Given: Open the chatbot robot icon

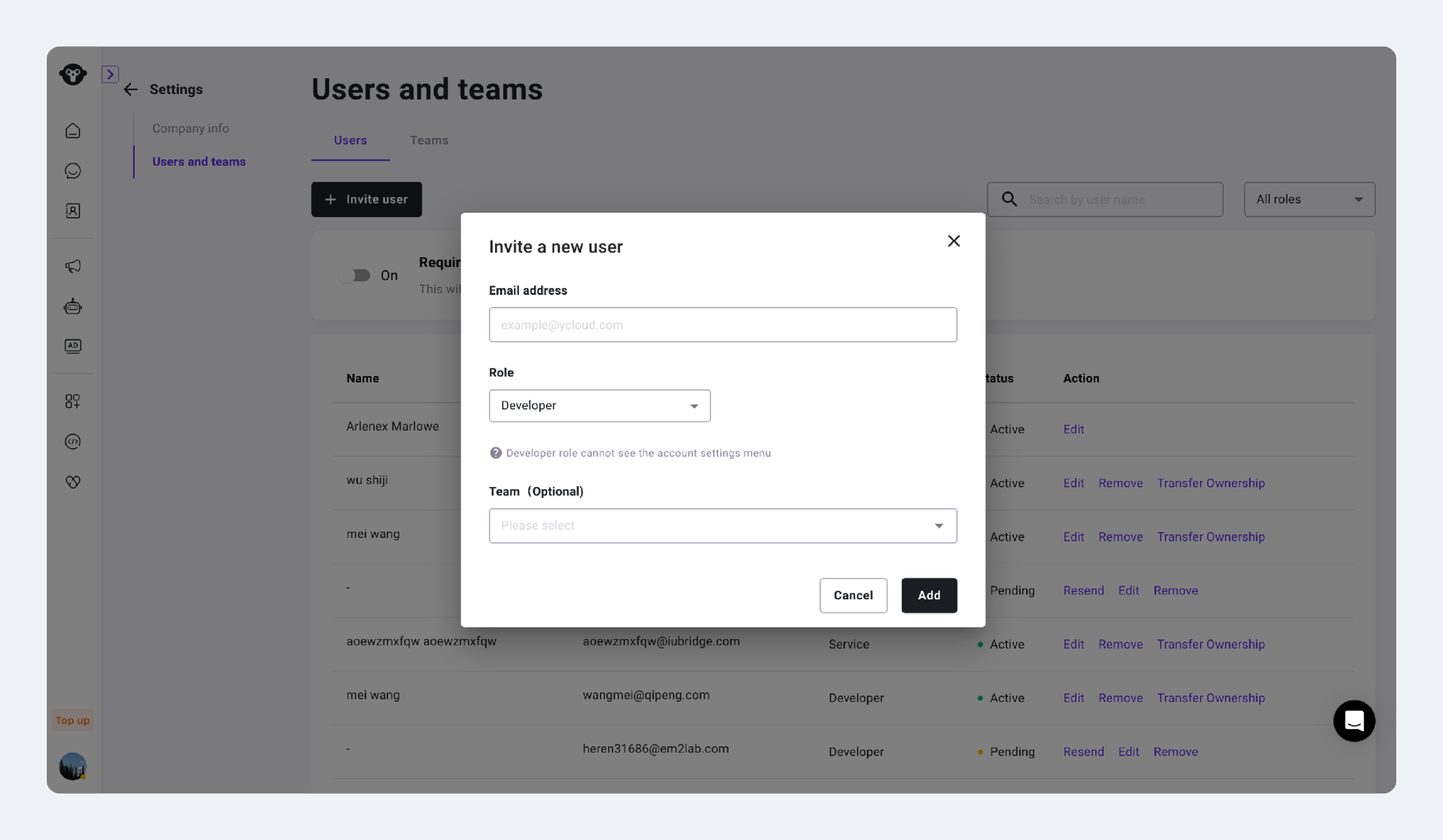Looking at the screenshot, I should click(73, 306).
